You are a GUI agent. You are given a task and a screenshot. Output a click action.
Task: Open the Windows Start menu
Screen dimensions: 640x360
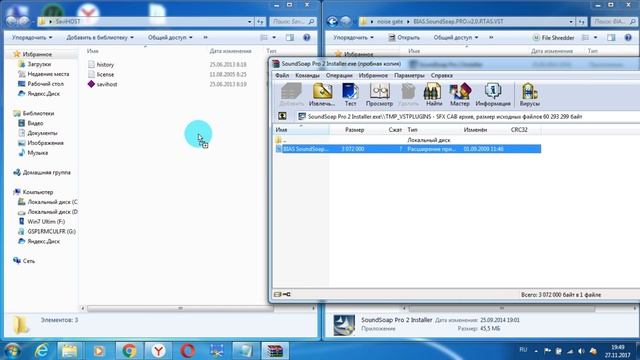click(x=12, y=351)
